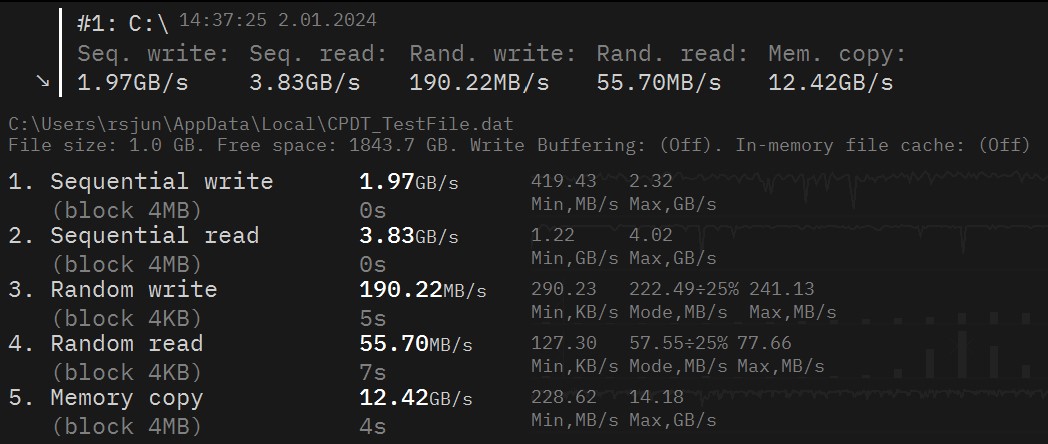Select the Random read test row

click(x=126, y=344)
